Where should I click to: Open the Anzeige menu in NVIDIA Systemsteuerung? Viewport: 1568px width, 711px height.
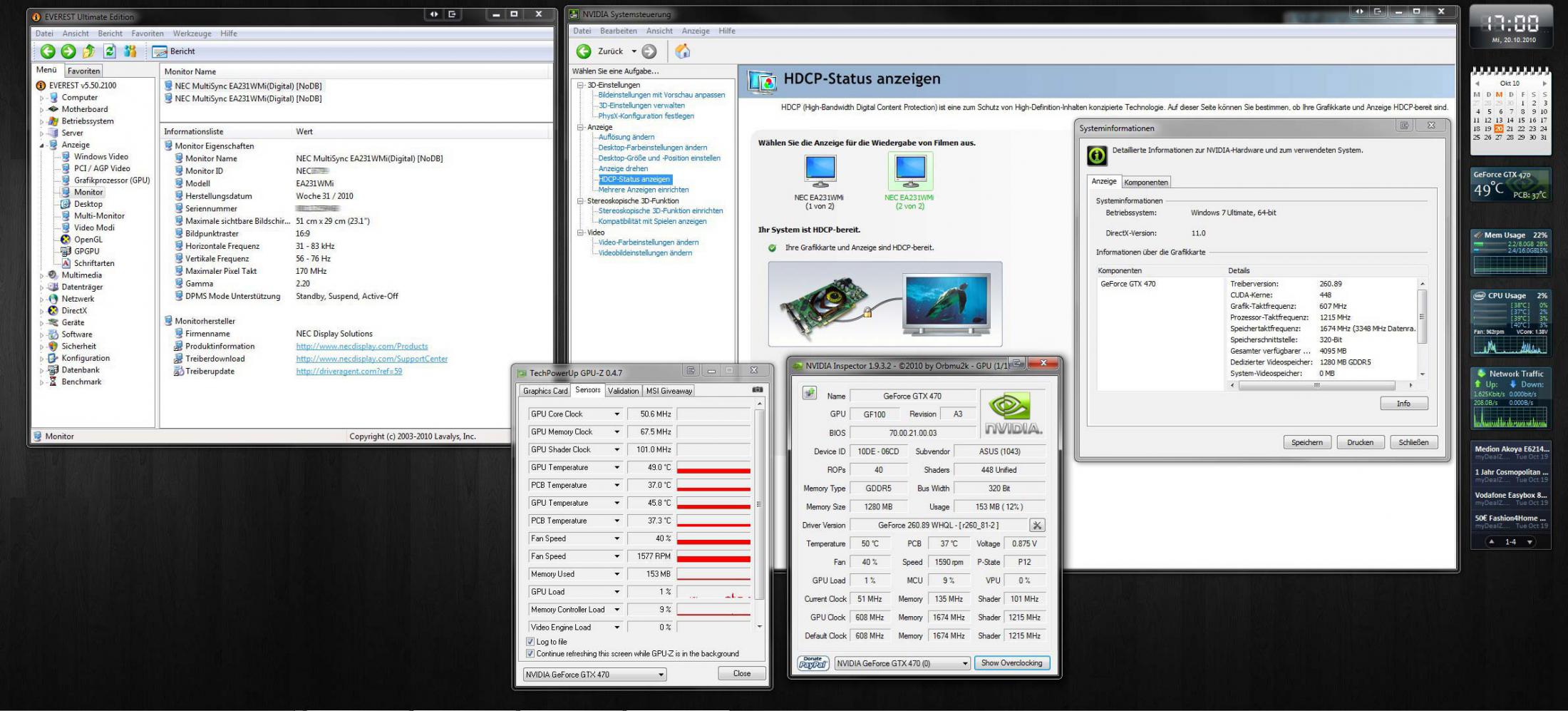click(x=696, y=31)
